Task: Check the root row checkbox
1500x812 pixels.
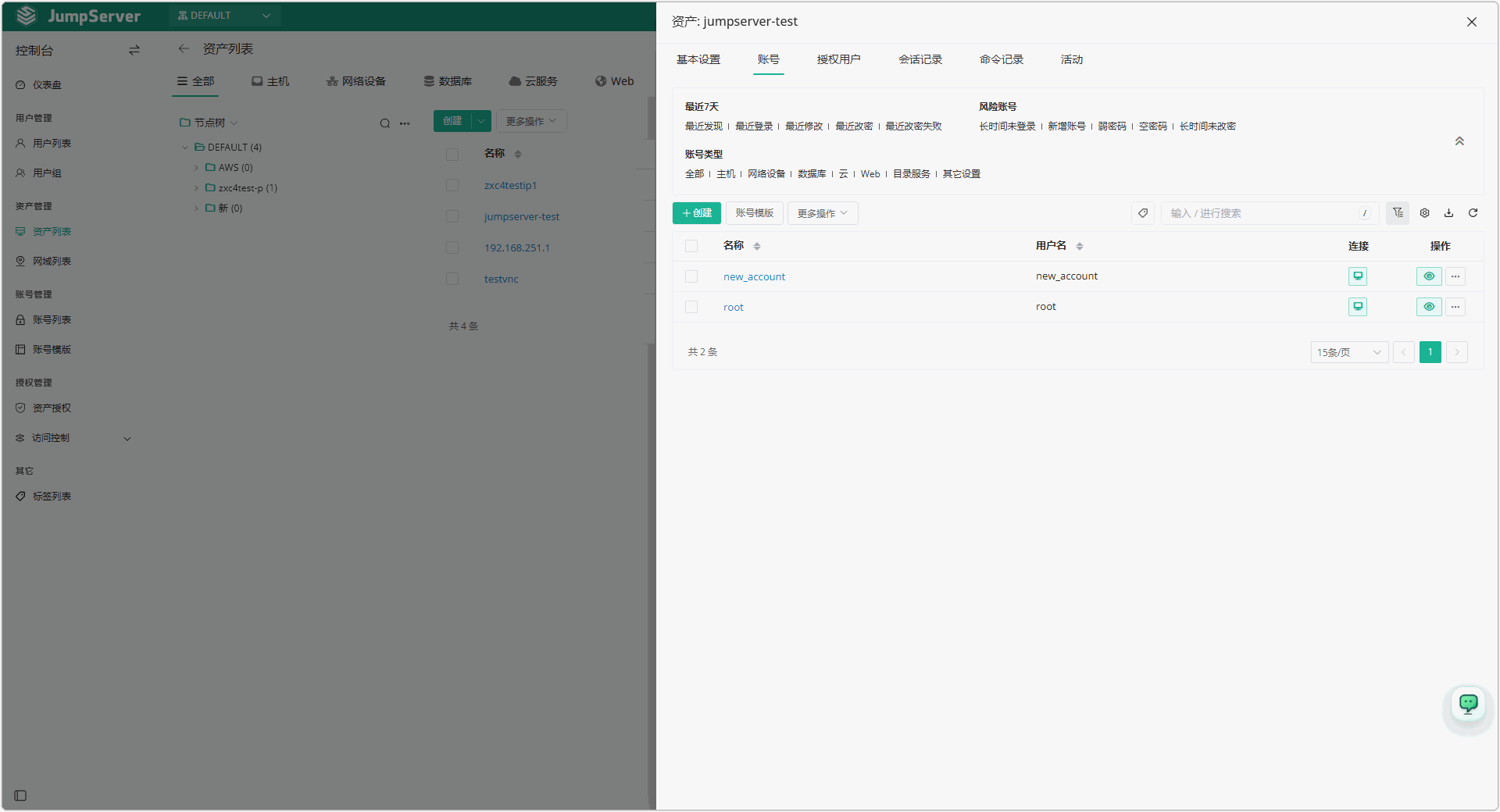Action: (x=691, y=307)
